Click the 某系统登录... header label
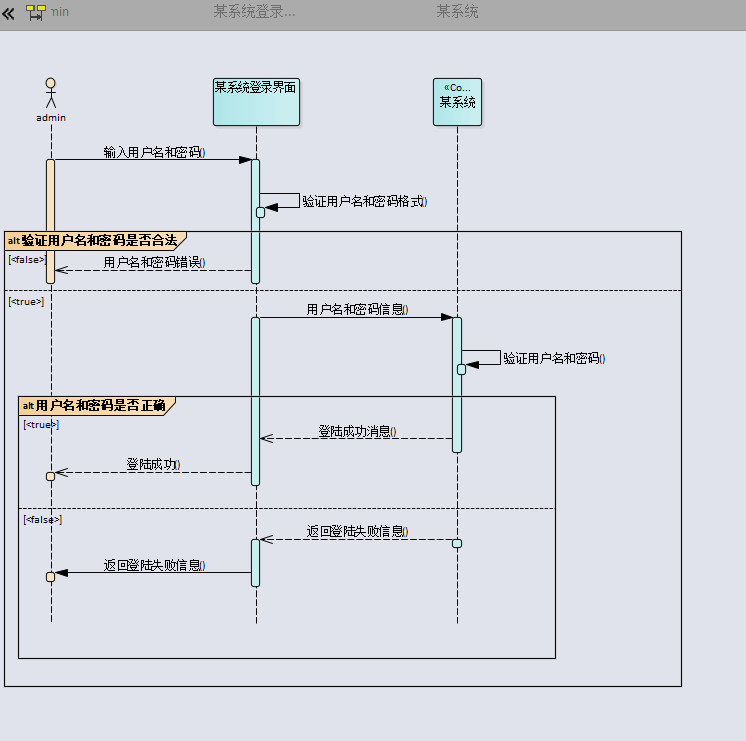 pyautogui.click(x=254, y=12)
